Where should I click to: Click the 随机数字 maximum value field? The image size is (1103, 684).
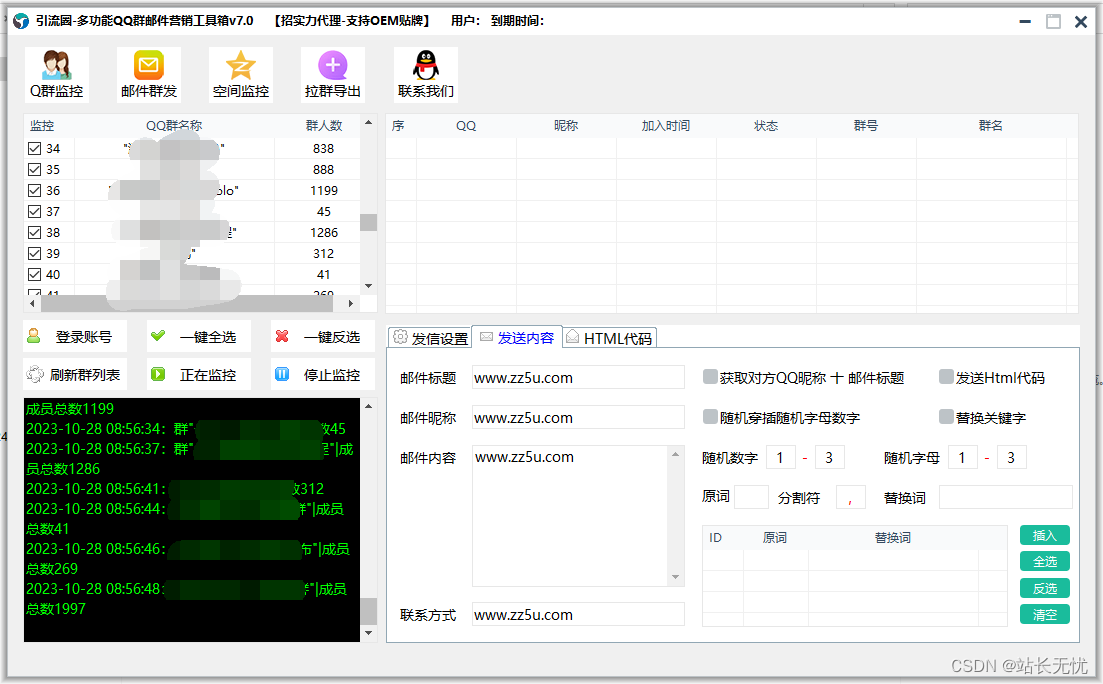coord(829,457)
